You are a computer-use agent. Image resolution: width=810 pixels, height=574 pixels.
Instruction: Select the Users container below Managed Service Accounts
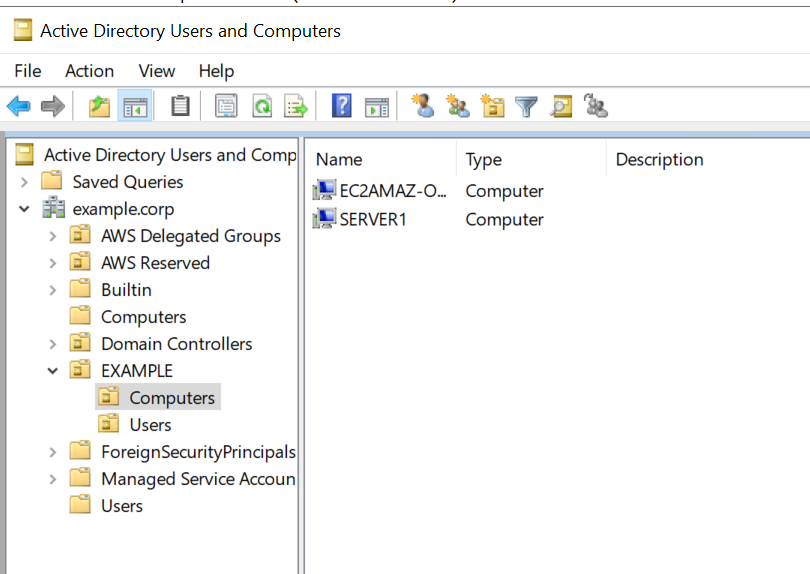pyautogui.click(x=122, y=505)
